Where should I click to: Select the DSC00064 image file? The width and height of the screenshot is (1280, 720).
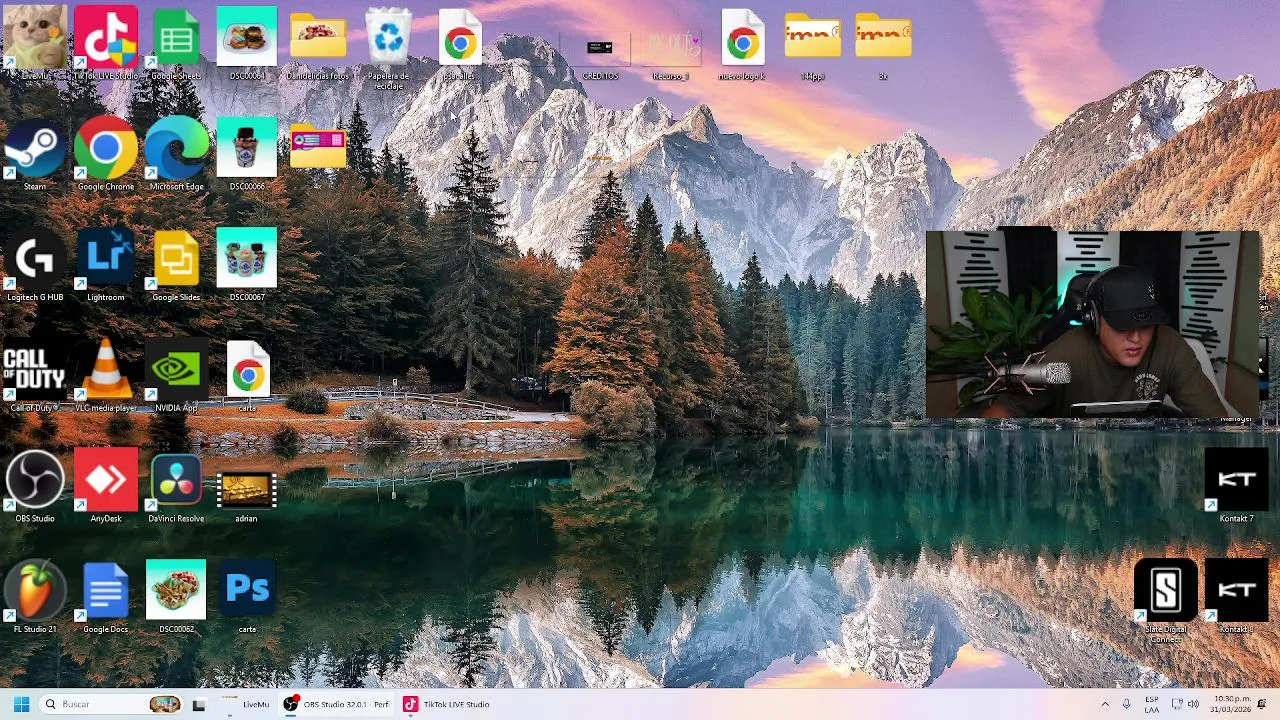click(x=247, y=44)
